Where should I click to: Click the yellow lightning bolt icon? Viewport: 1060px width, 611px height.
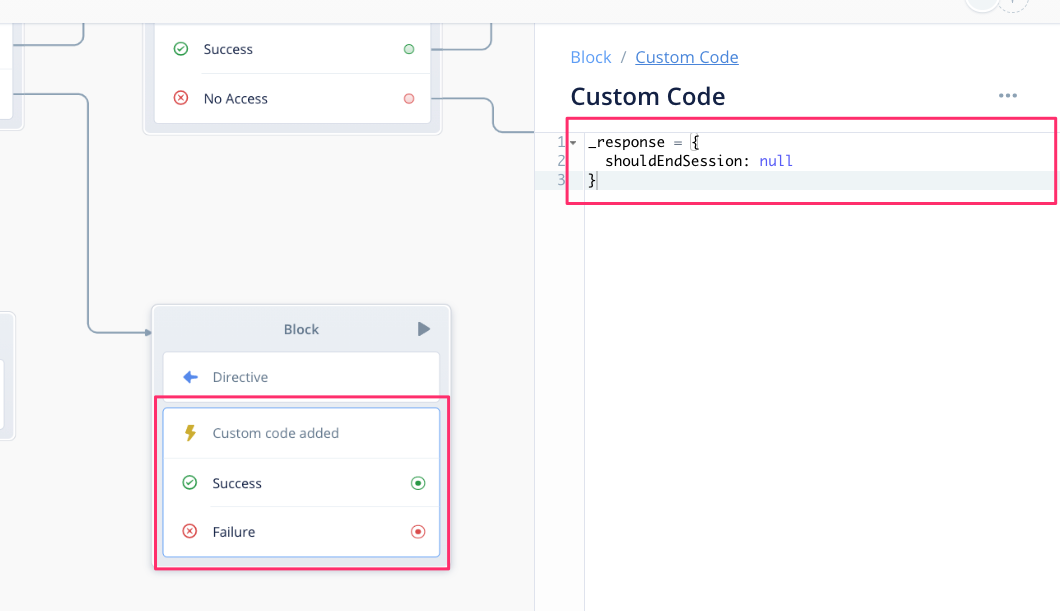190,433
